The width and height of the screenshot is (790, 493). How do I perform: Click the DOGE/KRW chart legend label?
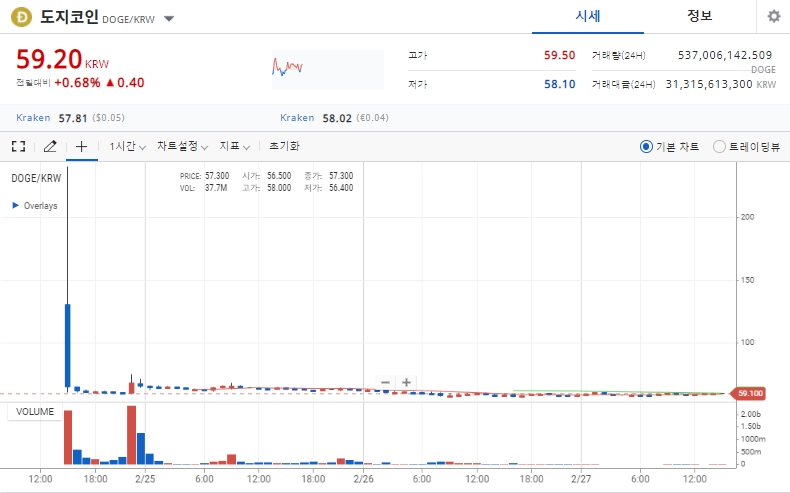pyautogui.click(x=36, y=178)
